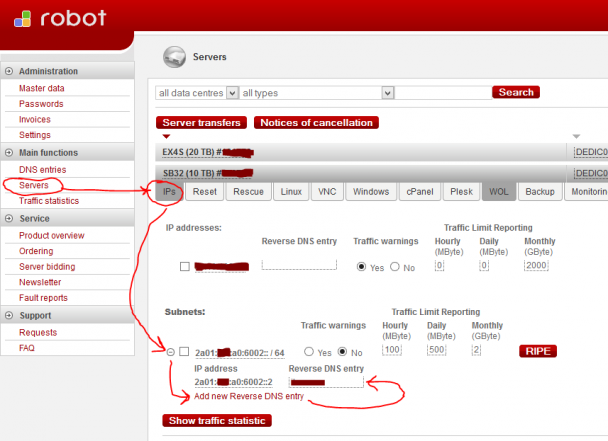Open Settings in sidebar
The width and height of the screenshot is (608, 441).
35,135
